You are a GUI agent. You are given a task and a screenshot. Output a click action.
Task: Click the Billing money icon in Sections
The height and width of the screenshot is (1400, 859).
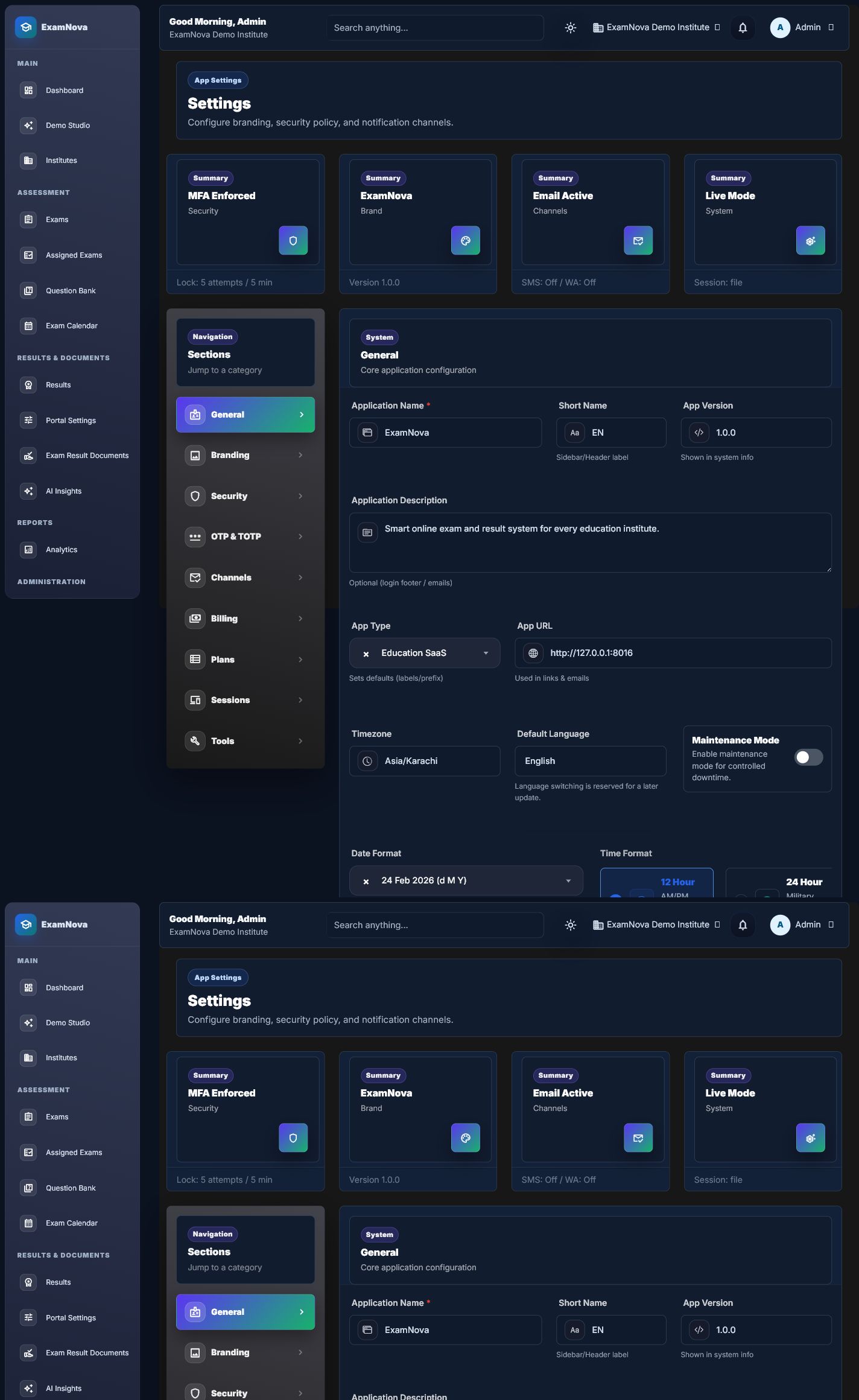[195, 619]
